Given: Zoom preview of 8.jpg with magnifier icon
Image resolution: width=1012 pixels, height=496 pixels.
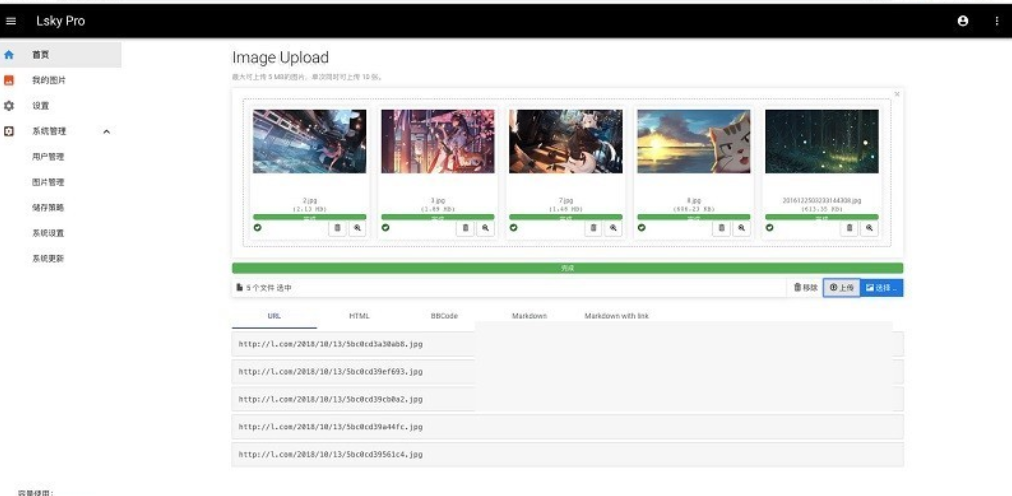Looking at the screenshot, I should point(742,228).
